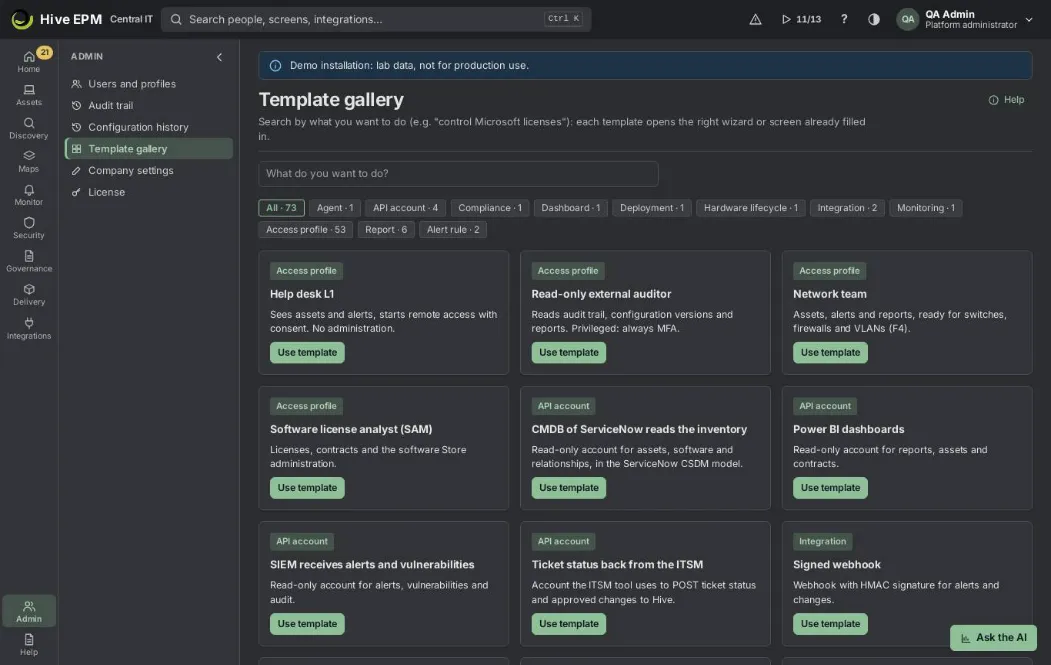
Task: Use template for Help desk L1
Action: pyautogui.click(x=307, y=353)
